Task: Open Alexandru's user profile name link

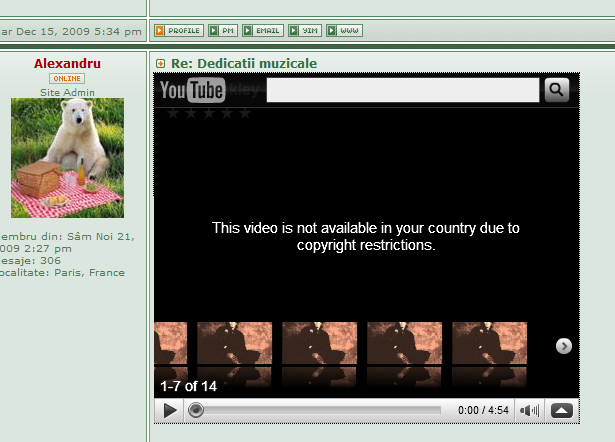Action: click(67, 64)
